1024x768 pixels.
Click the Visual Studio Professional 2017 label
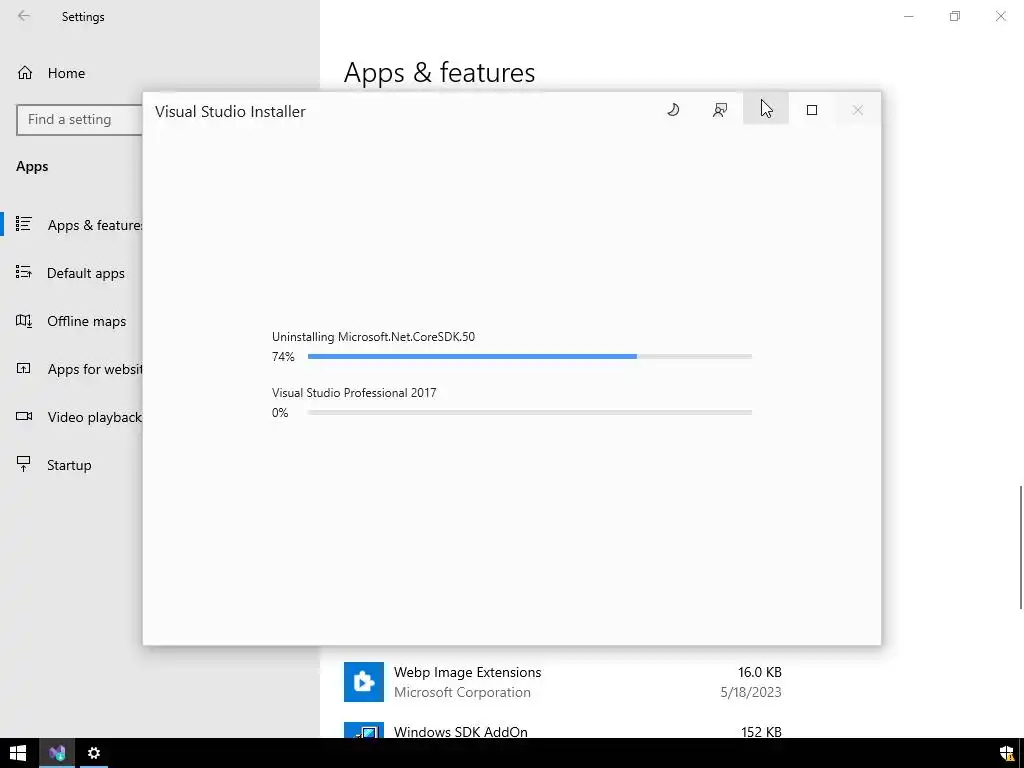[354, 392]
